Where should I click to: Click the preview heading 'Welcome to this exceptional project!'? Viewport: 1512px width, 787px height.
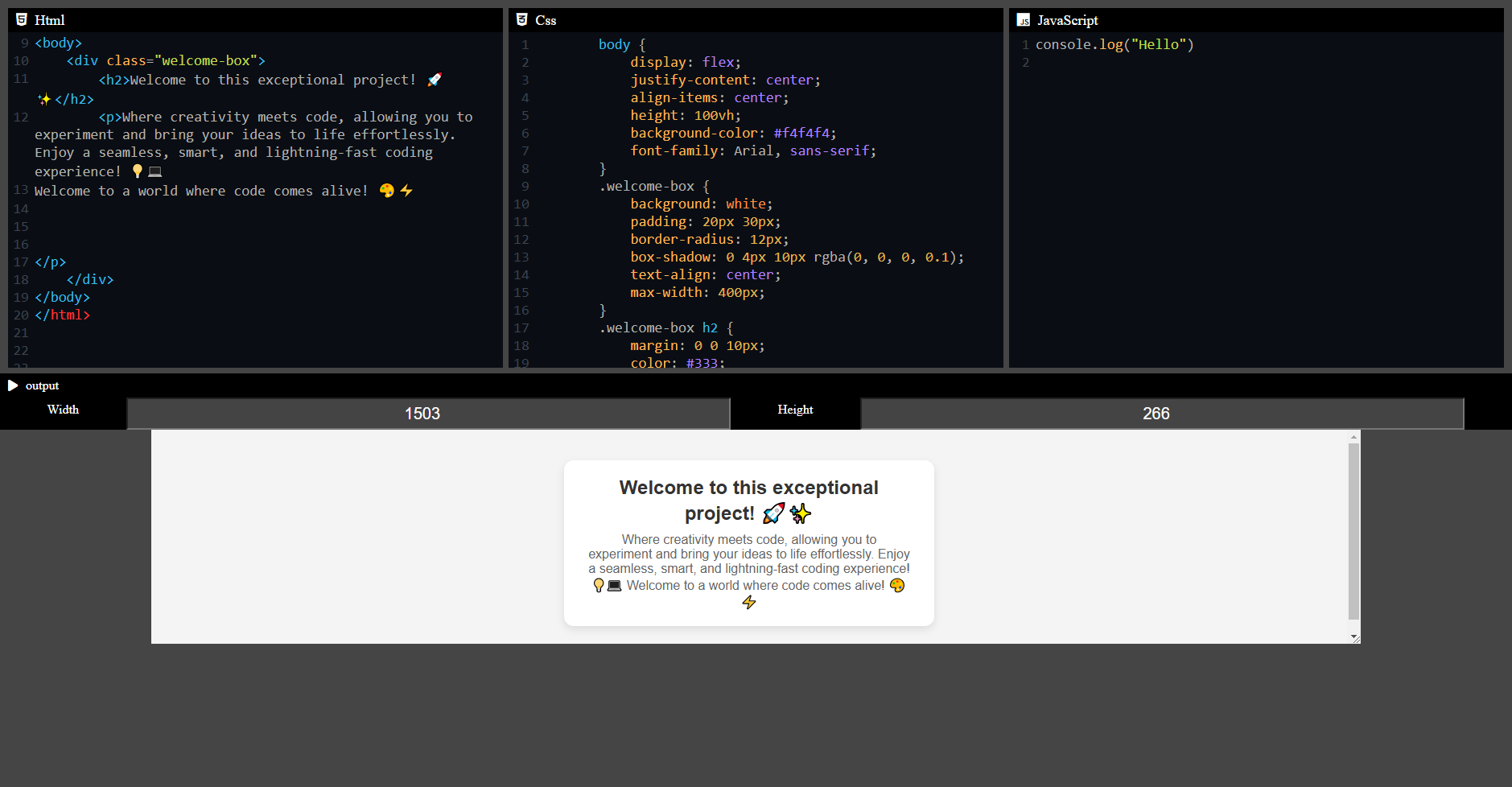coord(748,501)
